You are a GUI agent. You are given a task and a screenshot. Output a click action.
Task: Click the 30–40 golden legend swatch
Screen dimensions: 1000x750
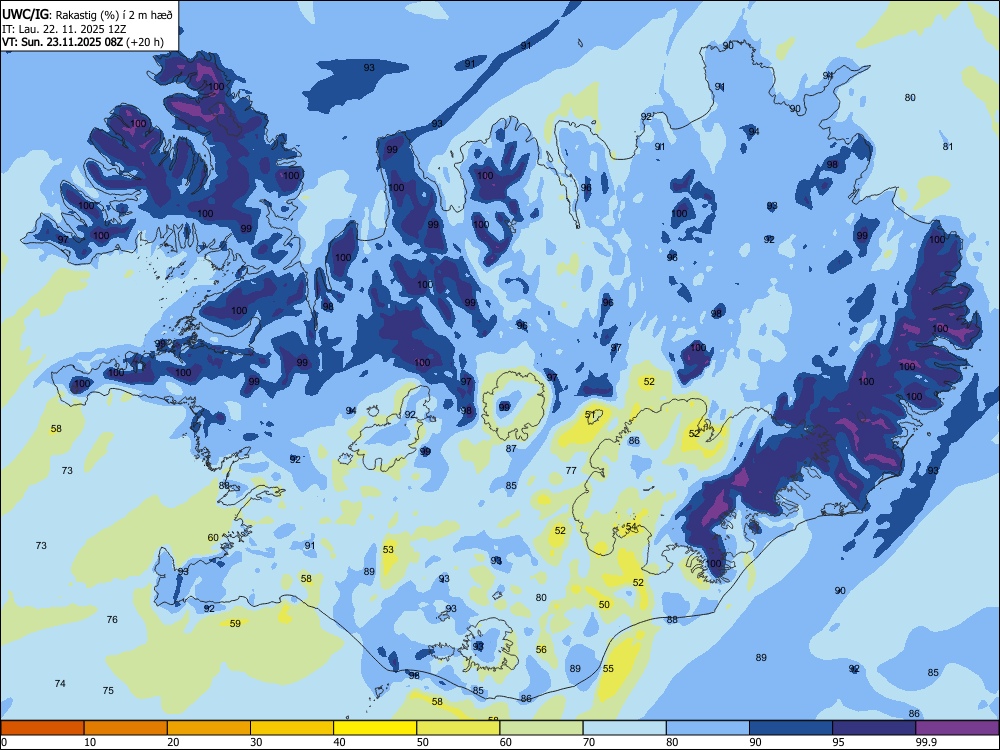point(292,728)
